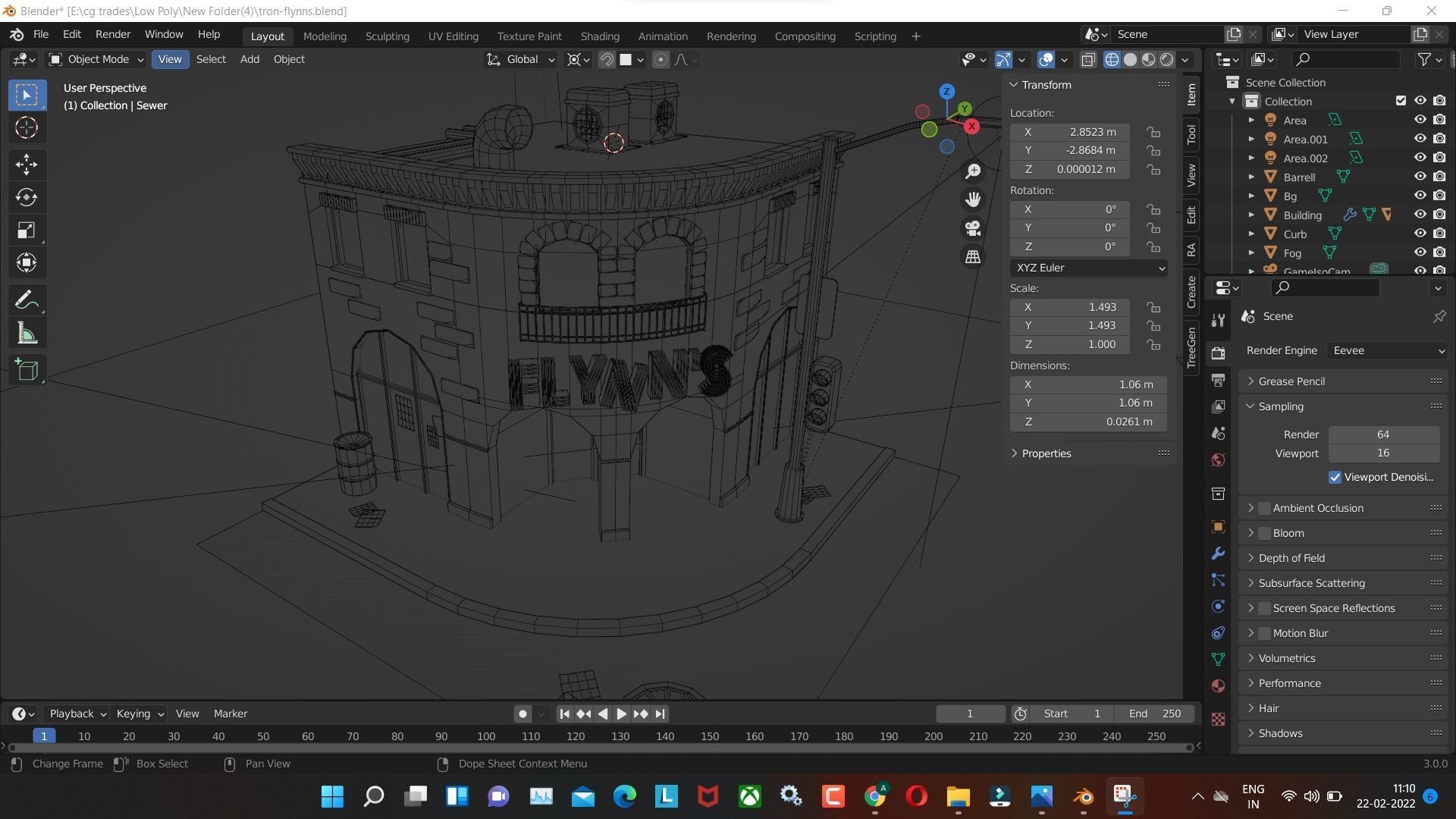The width and height of the screenshot is (1456, 819).
Task: Open the TreeGen sidebar tab
Action: tap(1191, 347)
